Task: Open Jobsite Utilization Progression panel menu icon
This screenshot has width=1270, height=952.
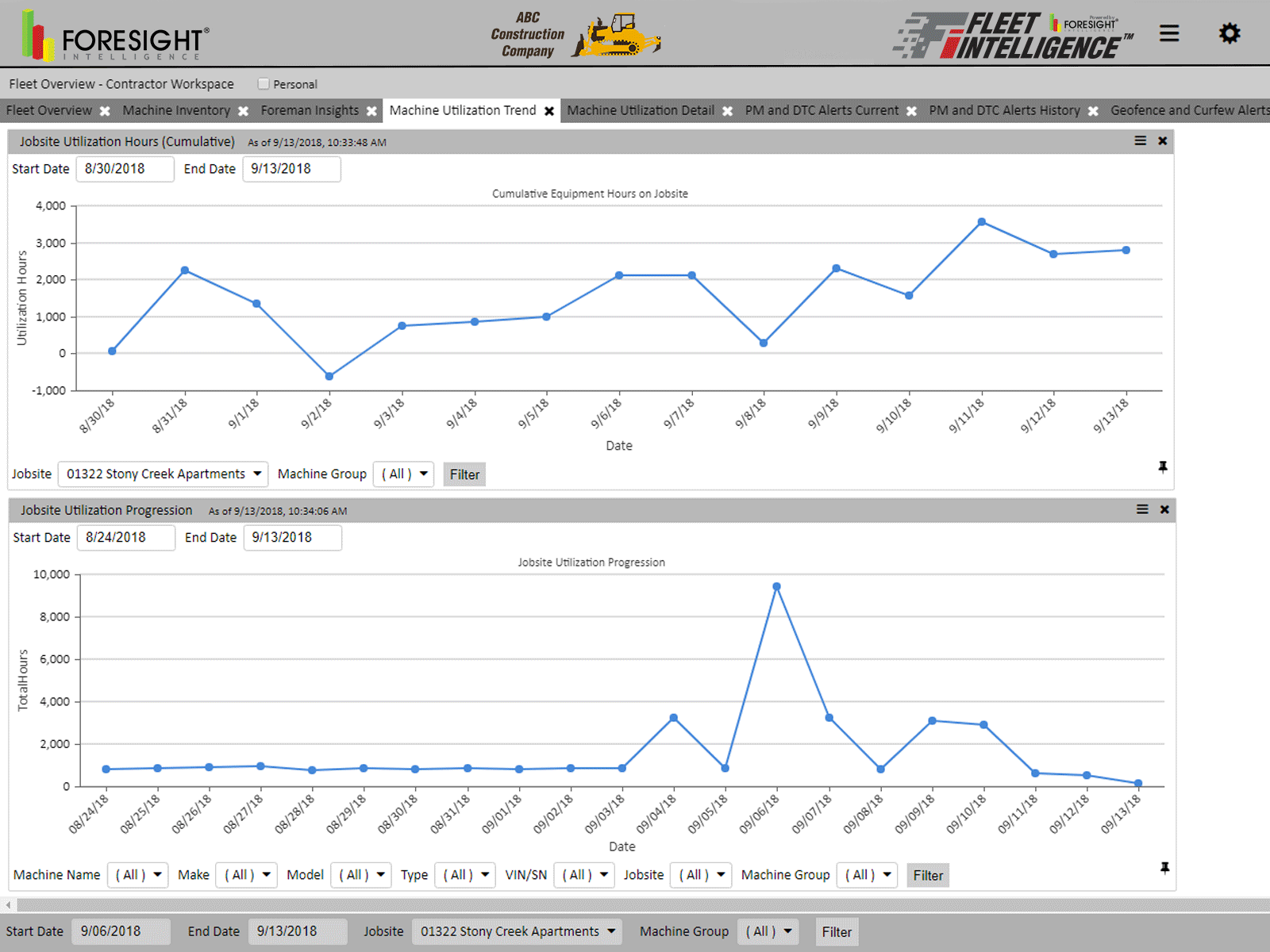Action: pos(1142,509)
